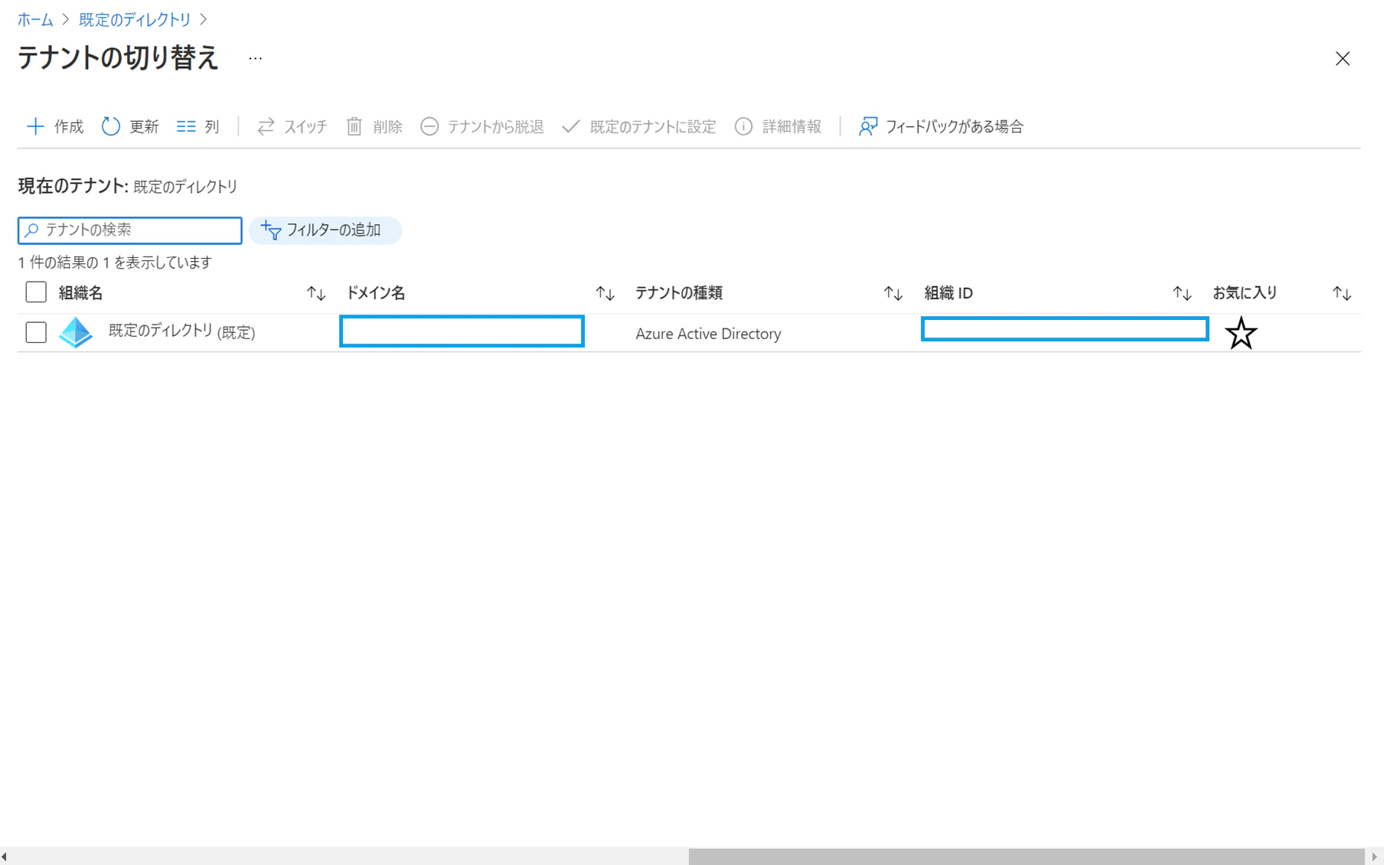The height and width of the screenshot is (865, 1400).
Task: Open the 列 columns editor
Action: point(198,126)
